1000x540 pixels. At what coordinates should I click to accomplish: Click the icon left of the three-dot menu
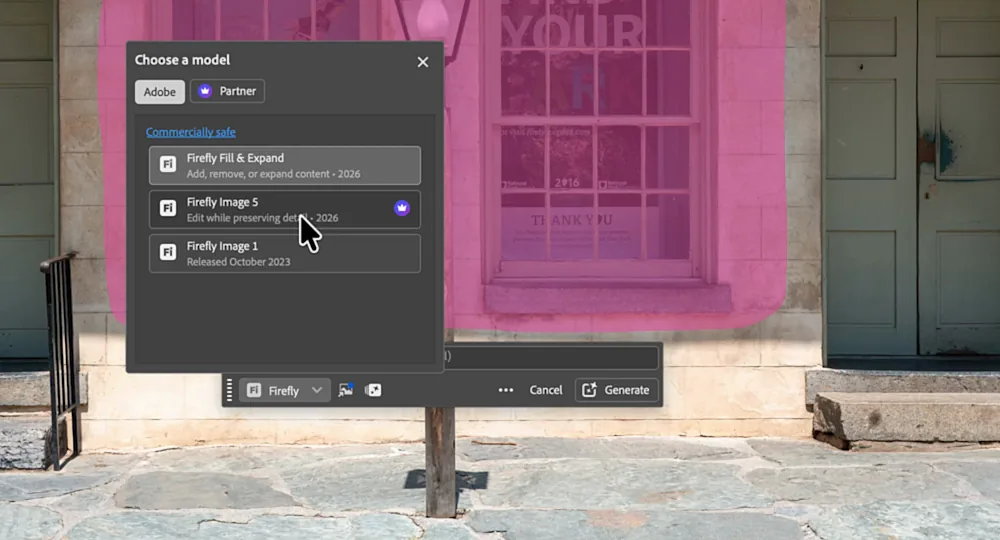pyautogui.click(x=373, y=390)
